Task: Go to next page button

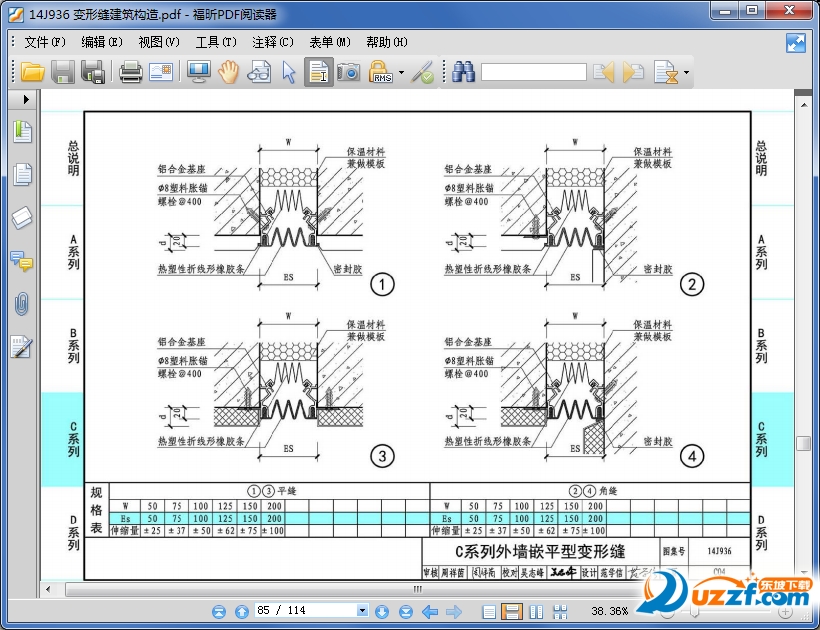Action: click(382, 611)
